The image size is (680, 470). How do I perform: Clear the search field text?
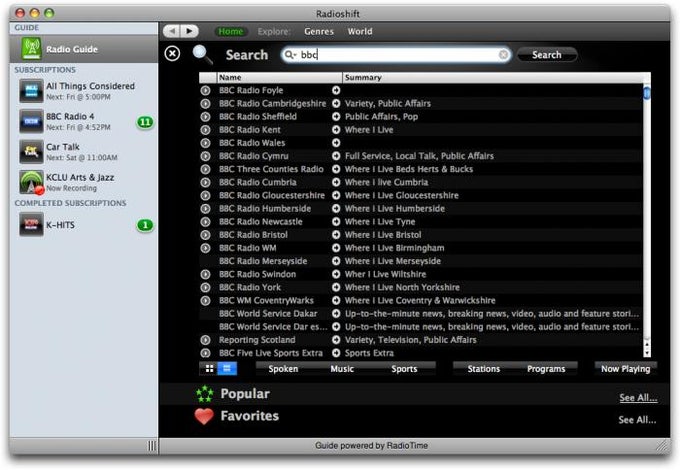point(503,55)
